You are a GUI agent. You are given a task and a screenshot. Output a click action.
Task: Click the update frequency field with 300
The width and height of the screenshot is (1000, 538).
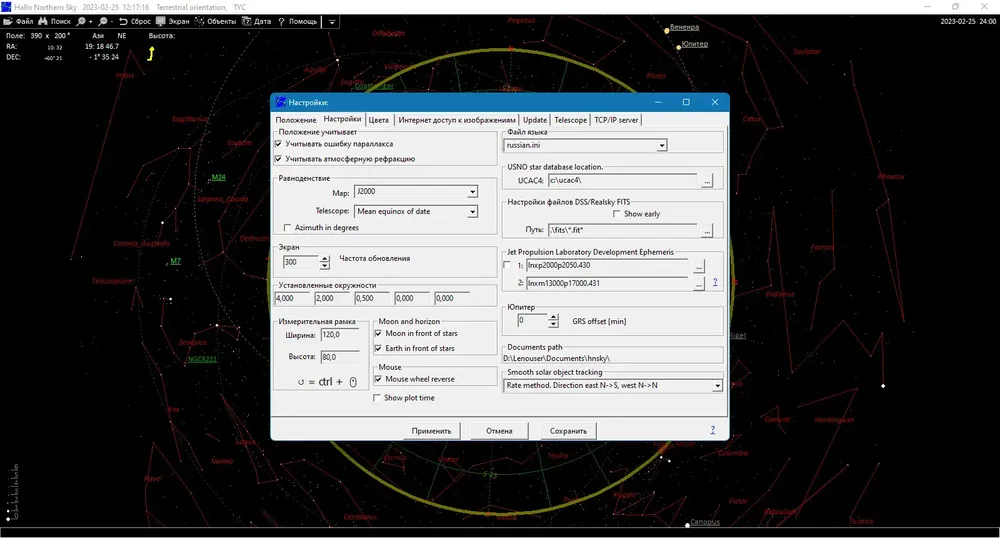click(x=300, y=262)
